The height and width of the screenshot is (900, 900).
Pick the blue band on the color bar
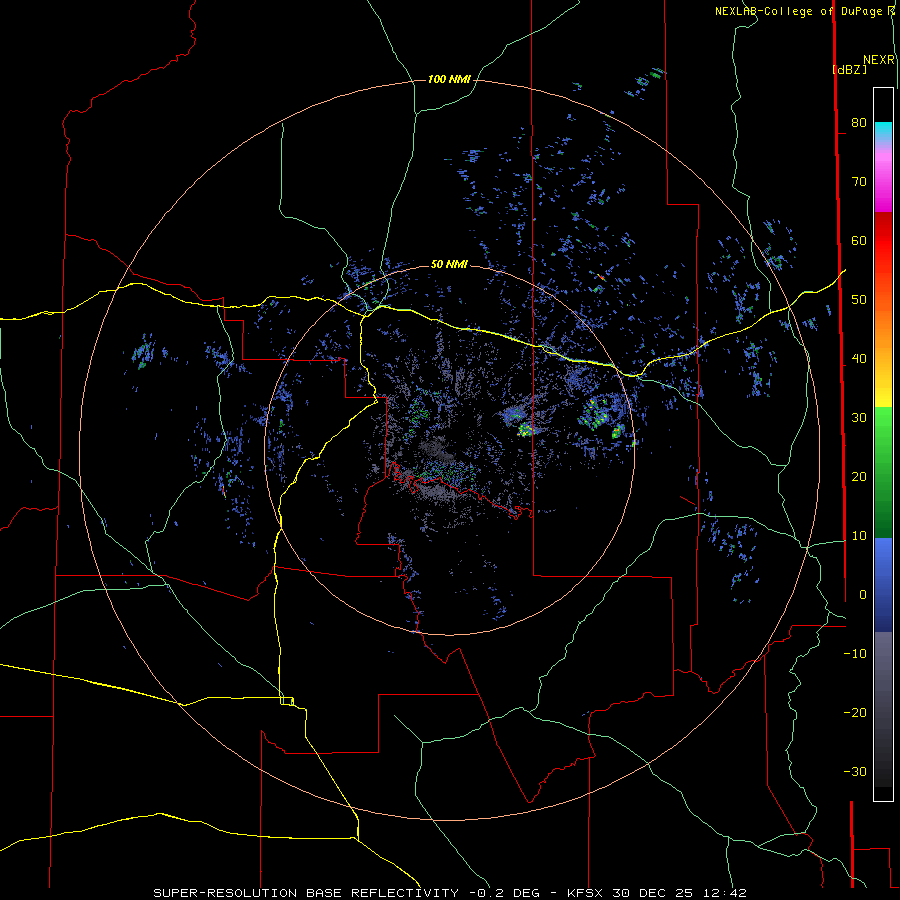click(883, 584)
